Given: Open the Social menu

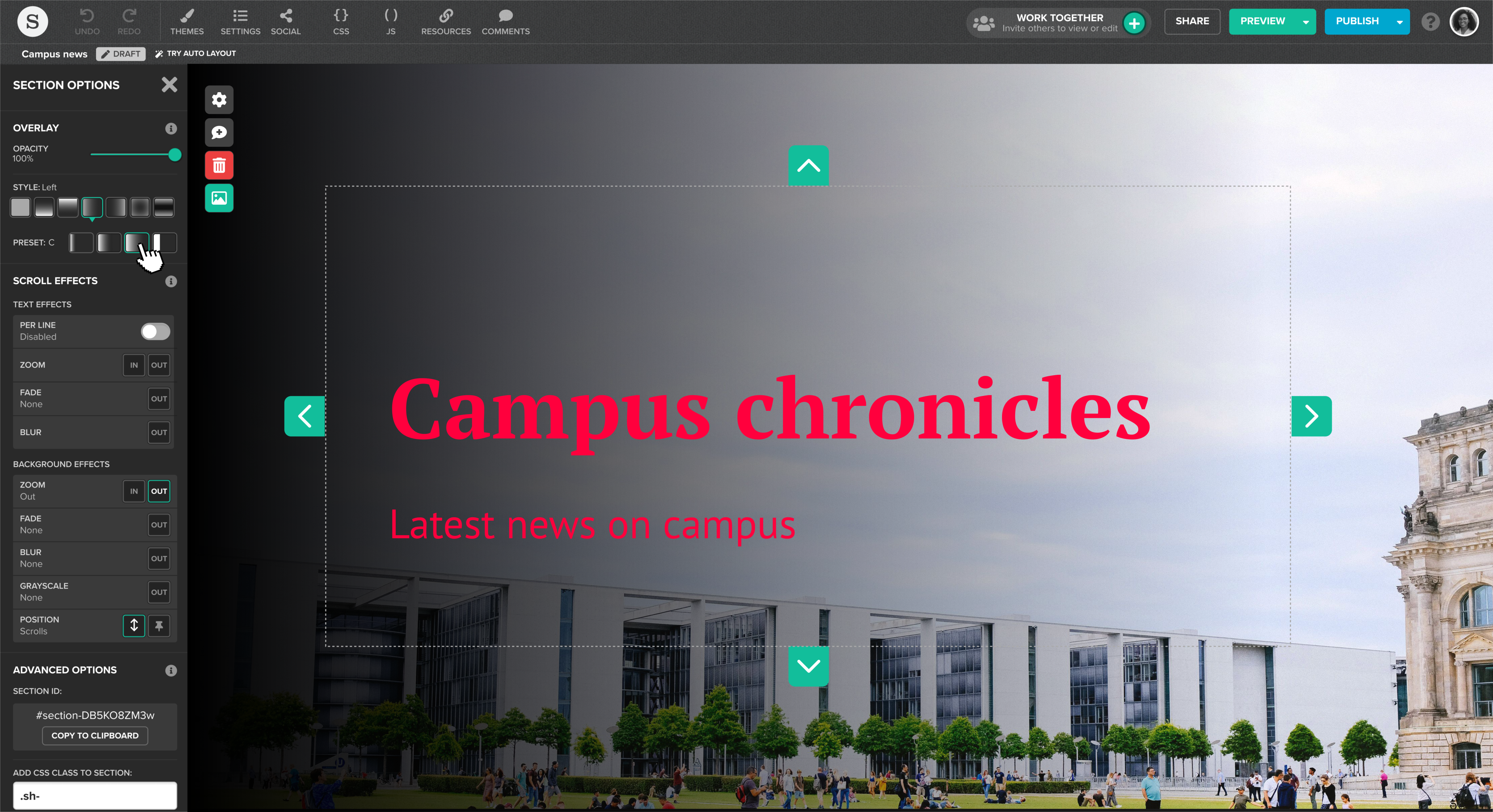Looking at the screenshot, I should coord(285,21).
